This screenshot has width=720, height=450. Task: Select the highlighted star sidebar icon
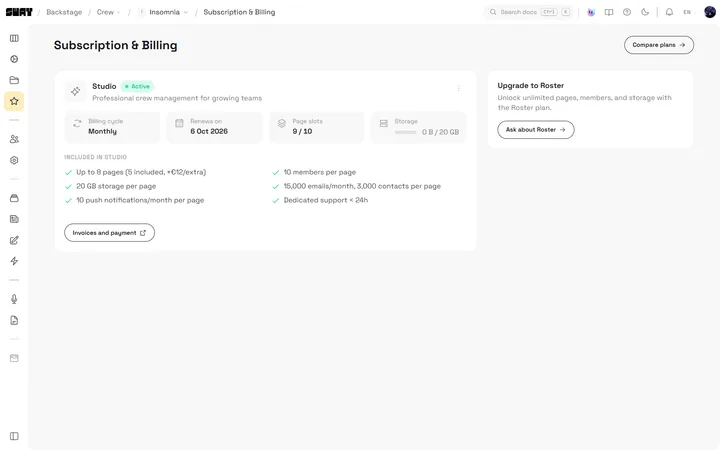pos(14,101)
